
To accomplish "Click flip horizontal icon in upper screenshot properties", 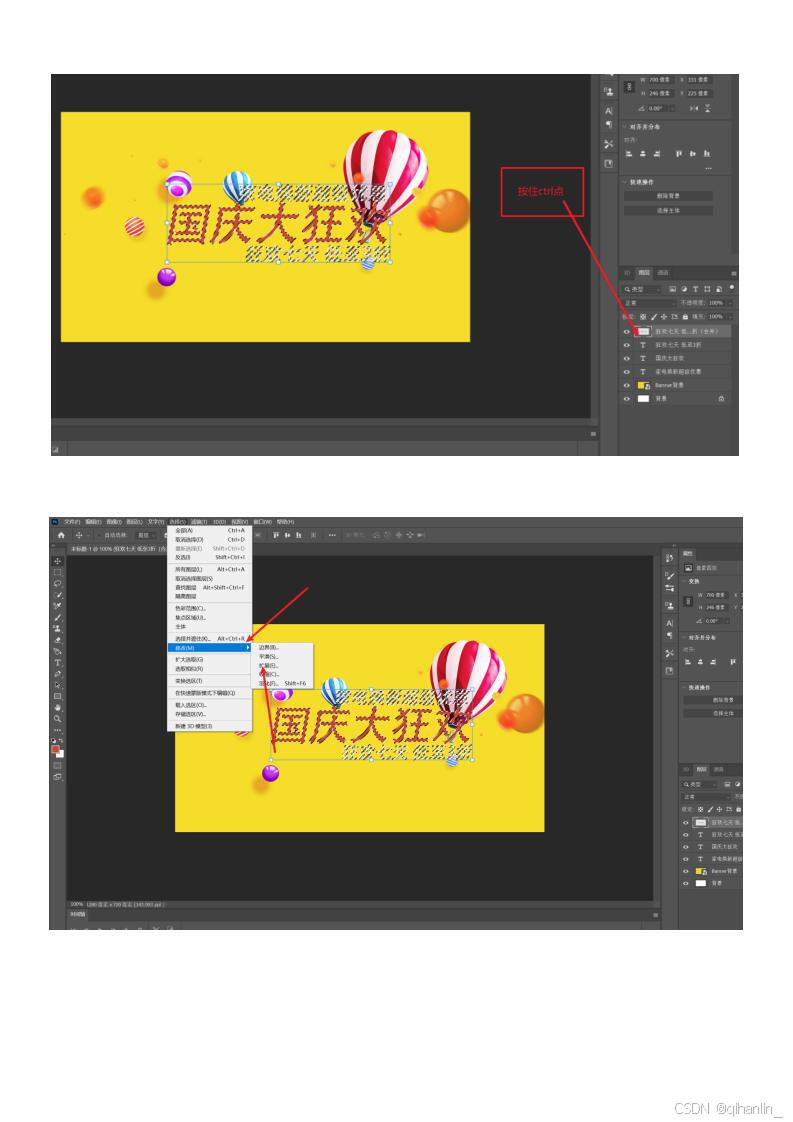I will pos(694,108).
